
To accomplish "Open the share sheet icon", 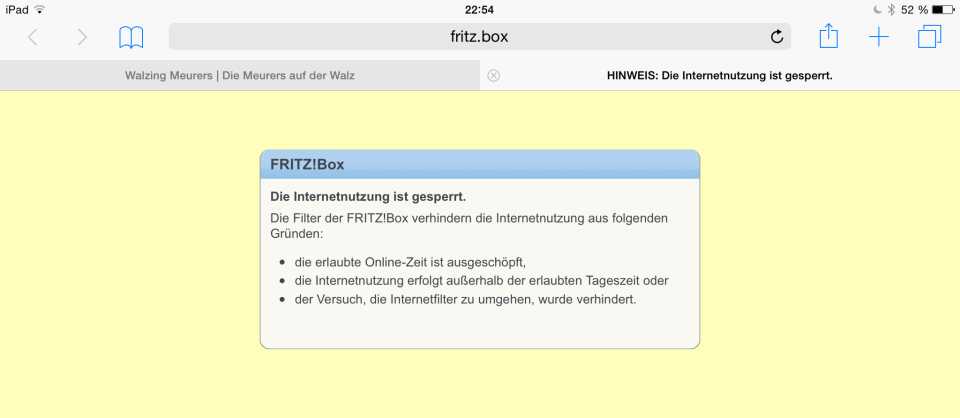I will coord(828,36).
